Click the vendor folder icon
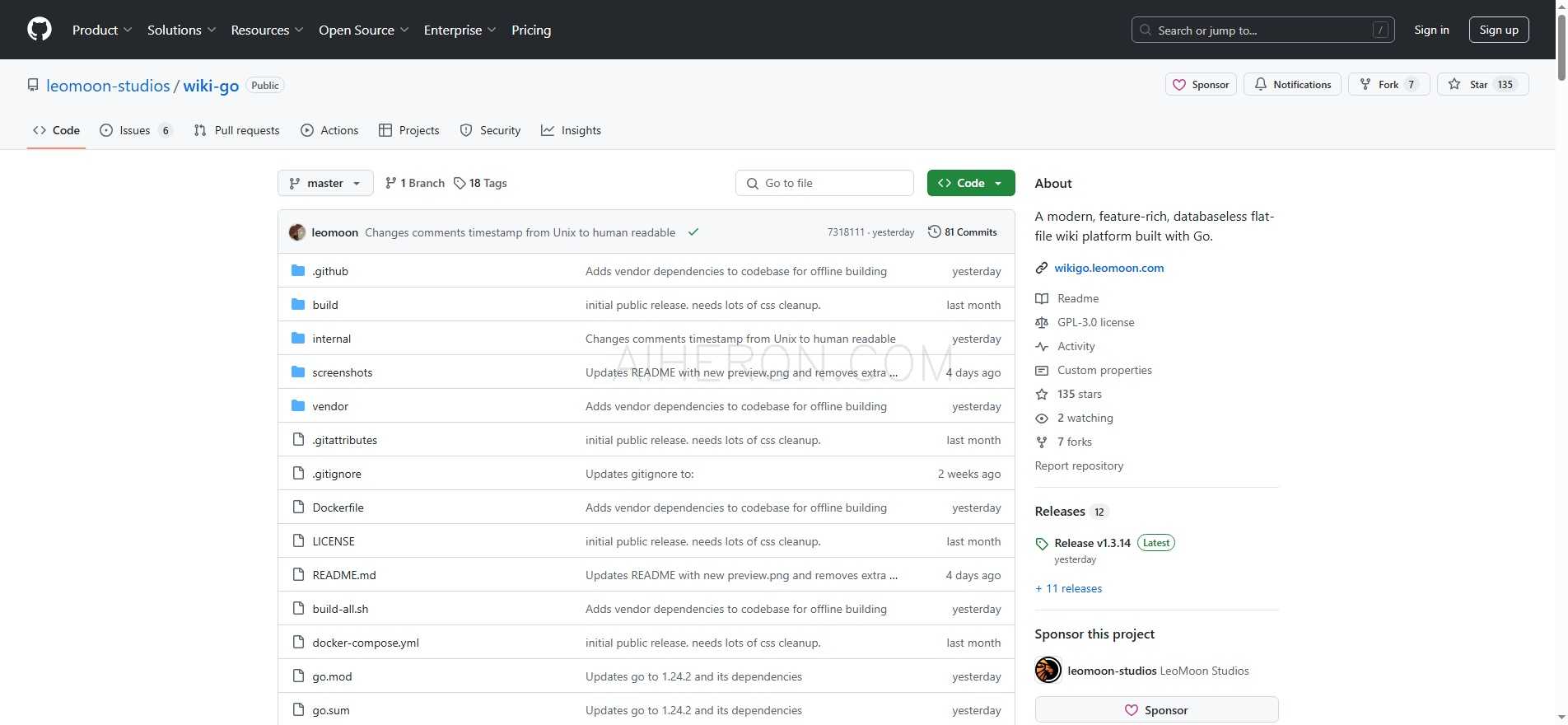 (298, 406)
